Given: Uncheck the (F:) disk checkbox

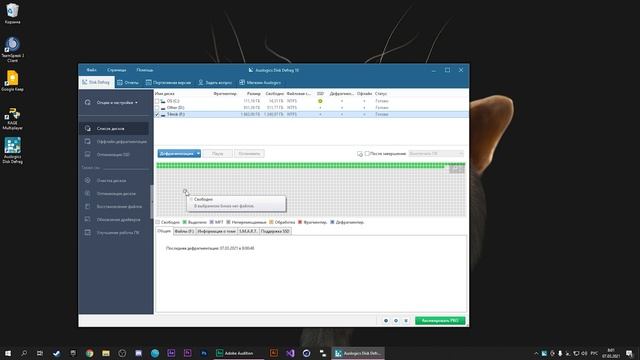Looking at the screenshot, I should [157, 115].
